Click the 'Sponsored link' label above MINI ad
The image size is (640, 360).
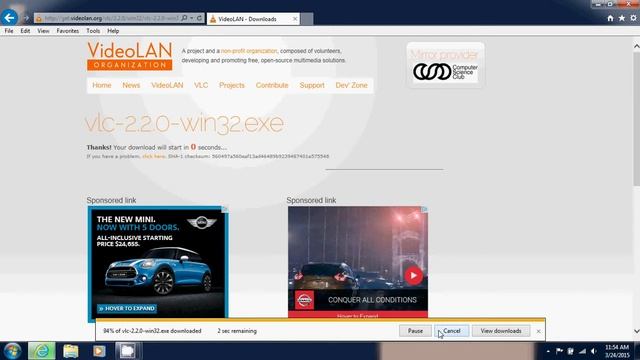click(111, 200)
